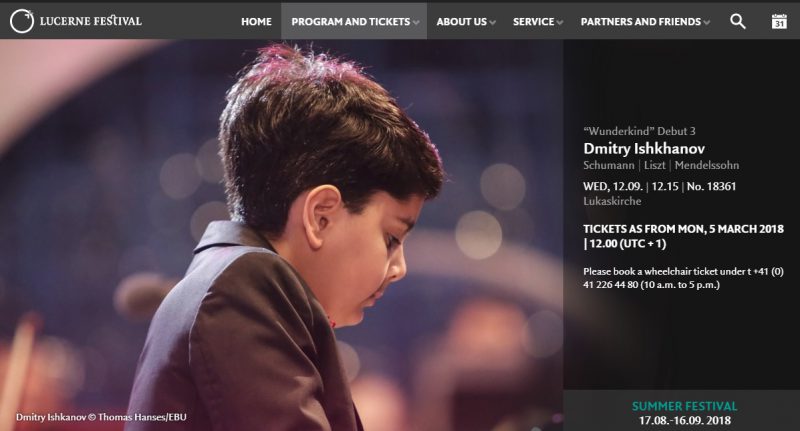The image size is (800, 431).
Task: Open the Dmitry Ishkhanov event title
Action: pos(644,148)
